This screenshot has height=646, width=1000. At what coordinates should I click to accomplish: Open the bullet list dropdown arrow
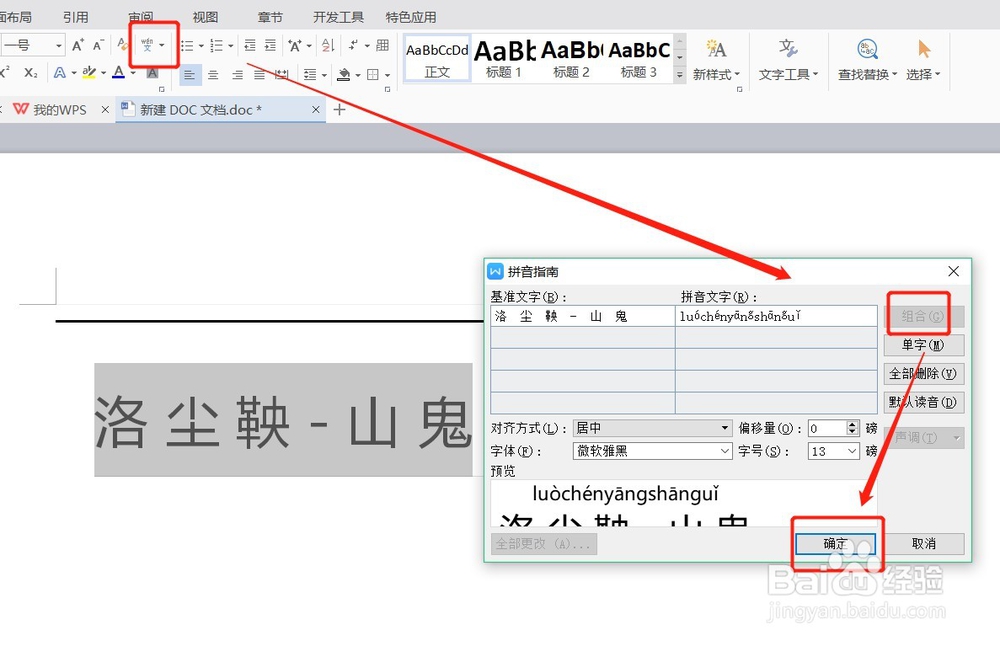point(200,46)
